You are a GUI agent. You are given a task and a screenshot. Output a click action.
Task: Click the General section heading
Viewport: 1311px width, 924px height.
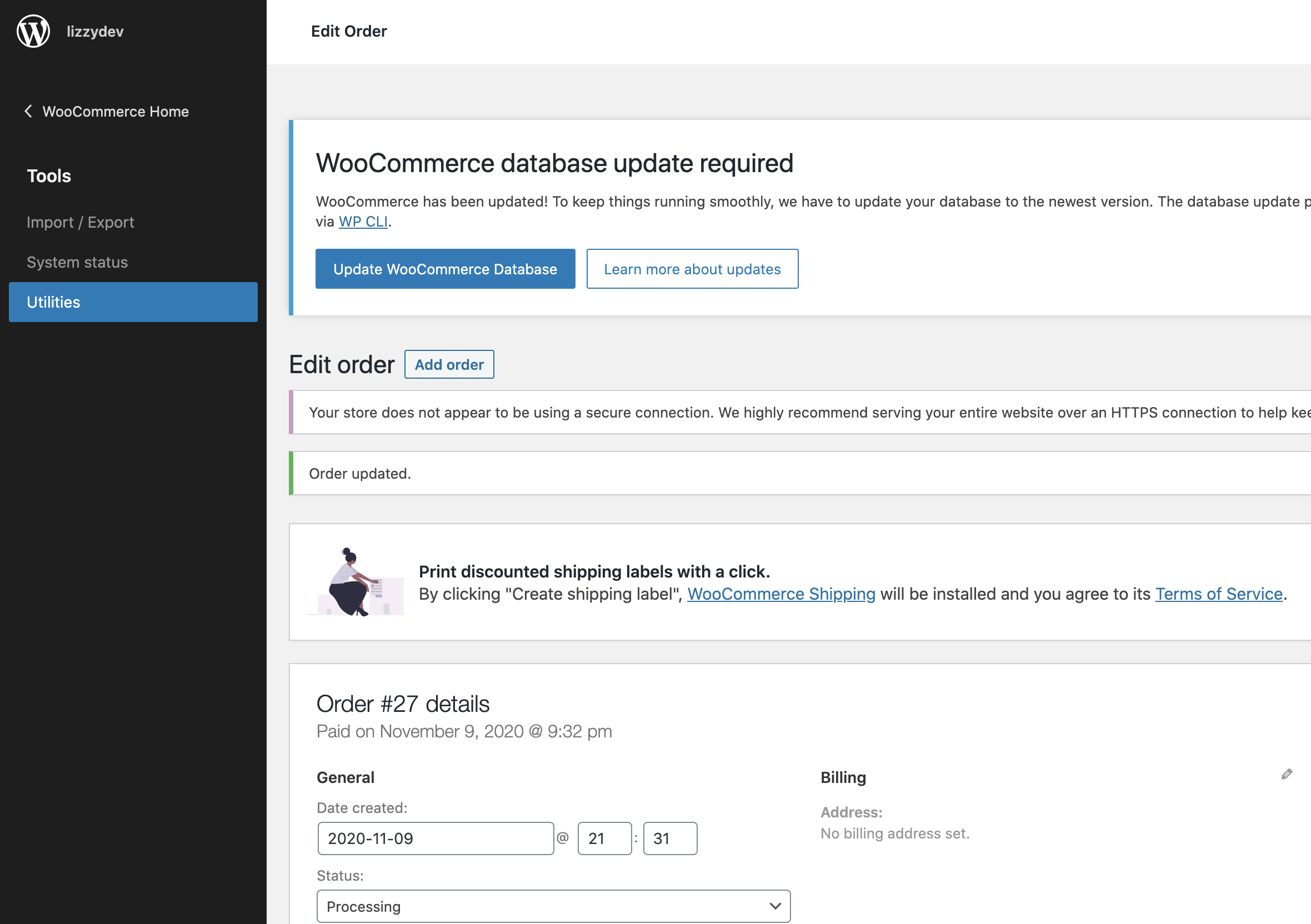point(346,777)
